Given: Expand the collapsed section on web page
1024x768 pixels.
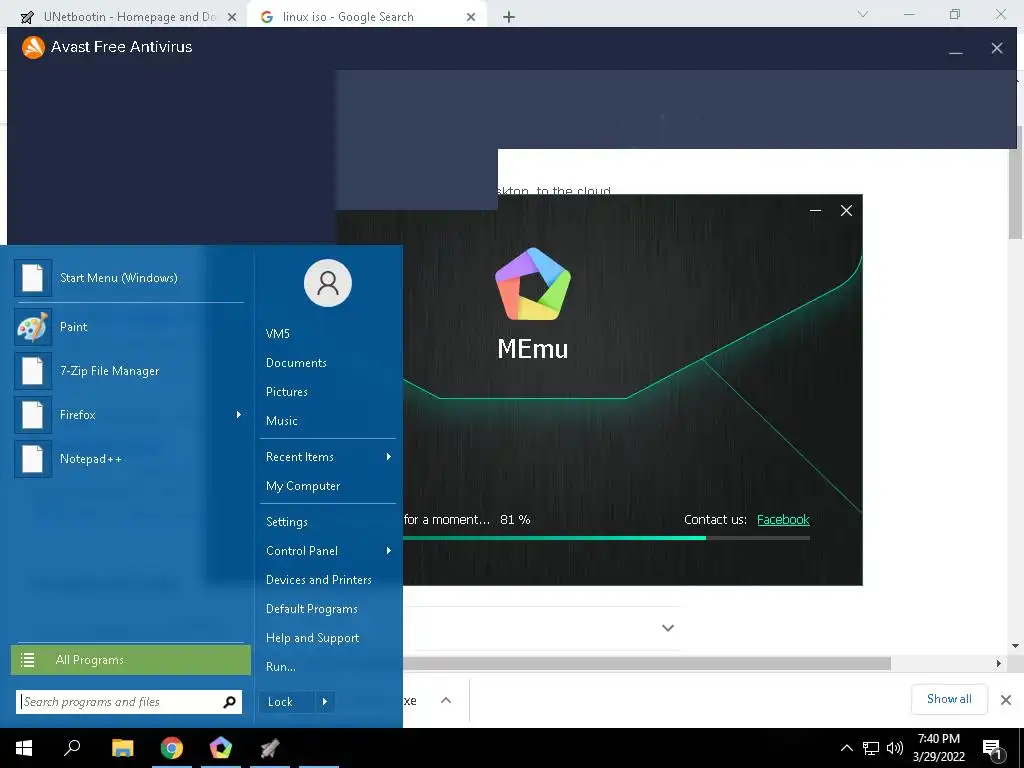Looking at the screenshot, I should 667,628.
